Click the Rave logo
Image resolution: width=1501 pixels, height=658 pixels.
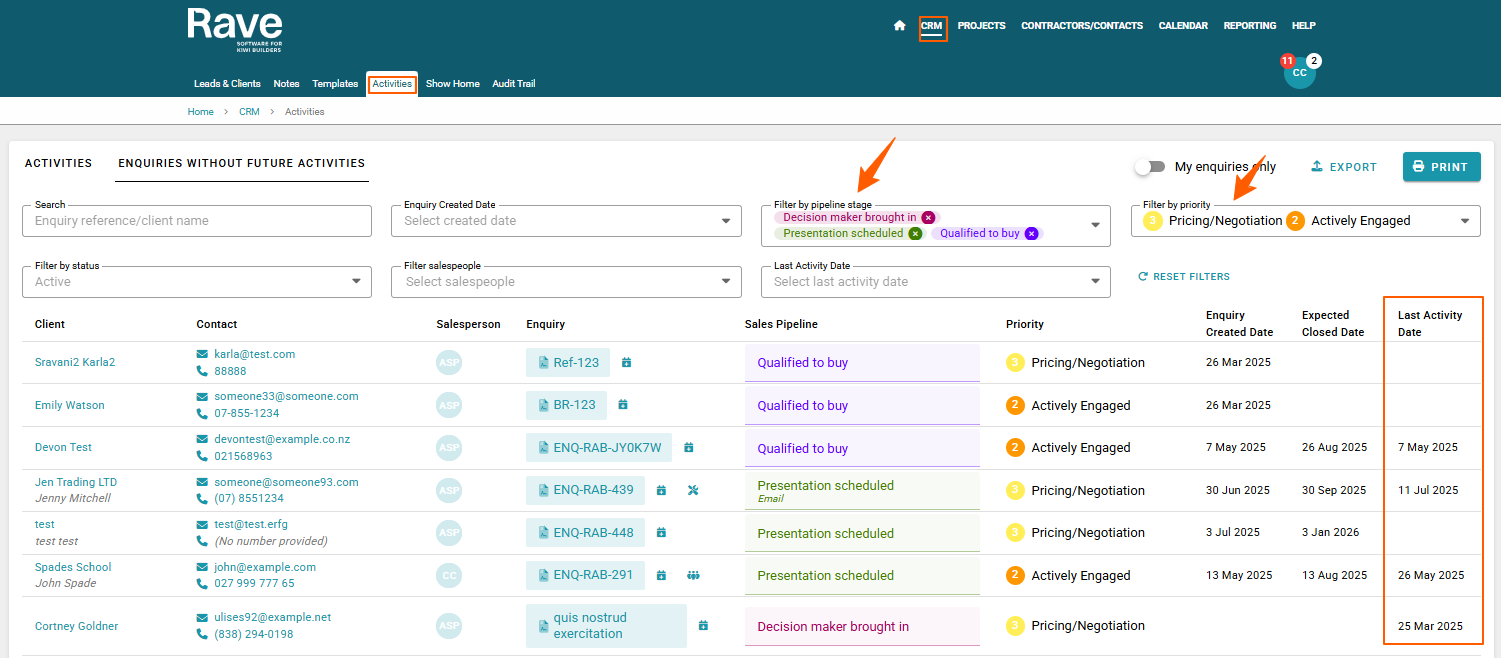(235, 31)
